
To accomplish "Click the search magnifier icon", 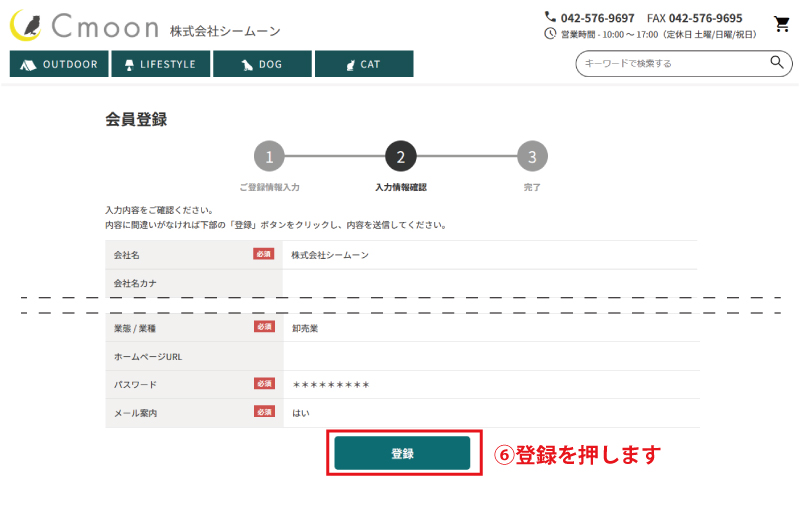I will coord(776,63).
